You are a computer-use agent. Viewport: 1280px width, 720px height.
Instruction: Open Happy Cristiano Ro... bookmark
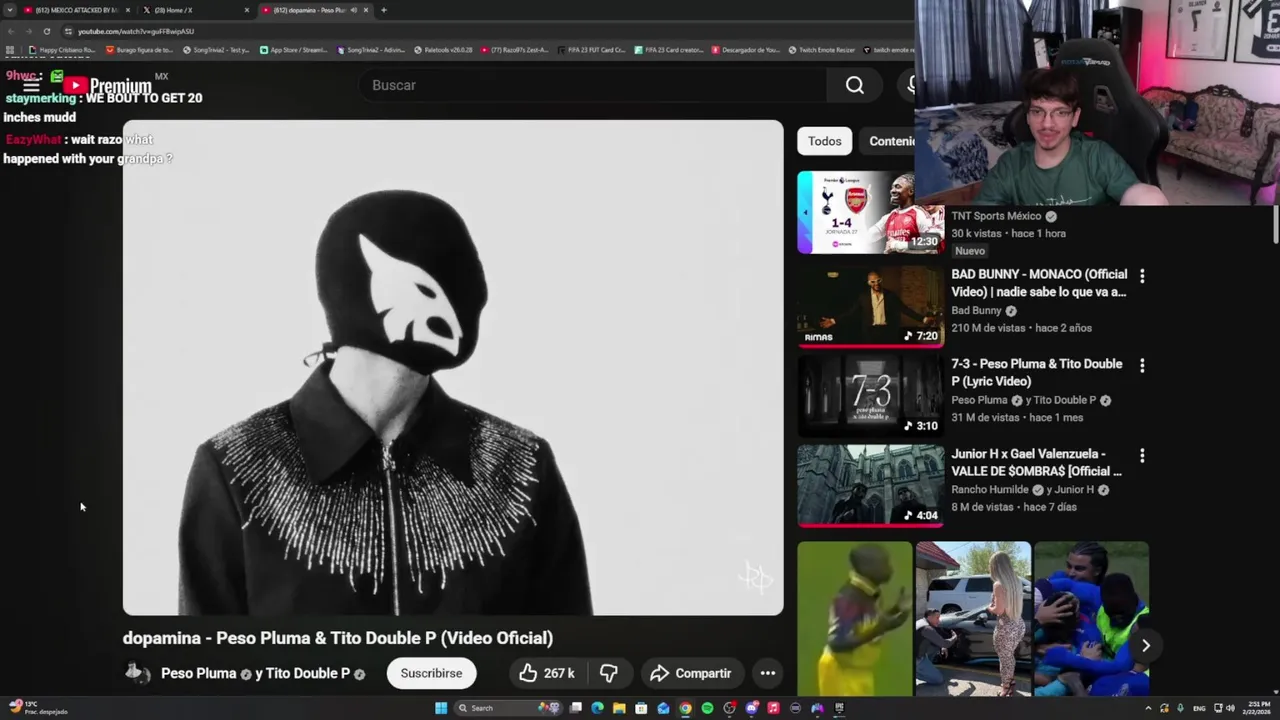click(62, 50)
